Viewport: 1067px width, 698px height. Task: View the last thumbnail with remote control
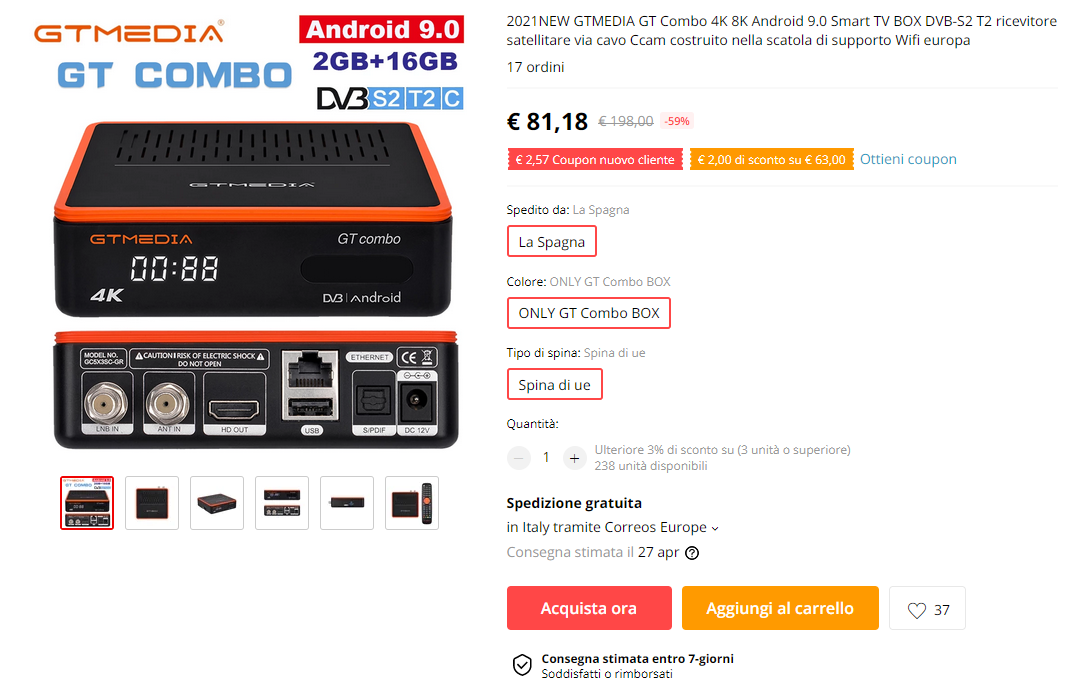click(x=412, y=503)
